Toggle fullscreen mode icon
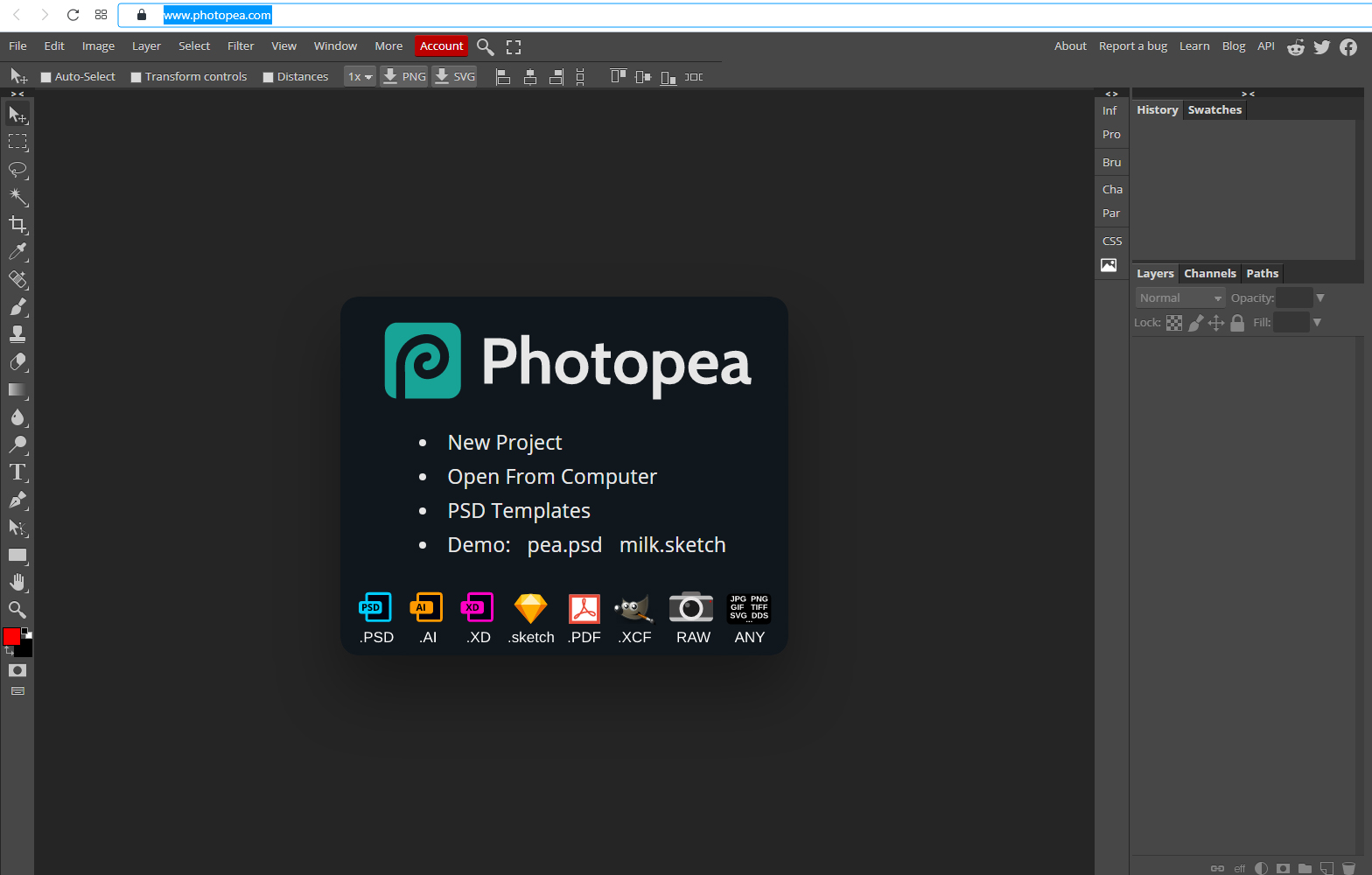The image size is (1372, 875). click(x=514, y=47)
